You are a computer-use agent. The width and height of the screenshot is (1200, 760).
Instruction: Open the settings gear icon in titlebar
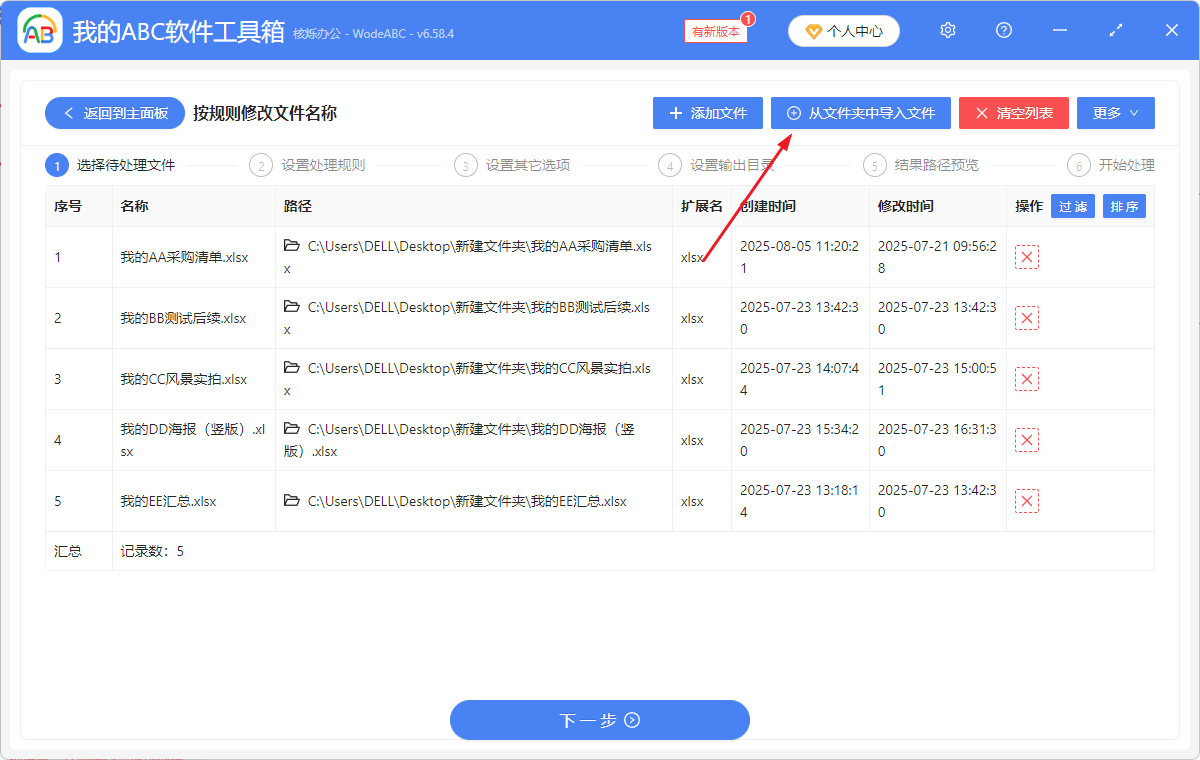coord(947,30)
